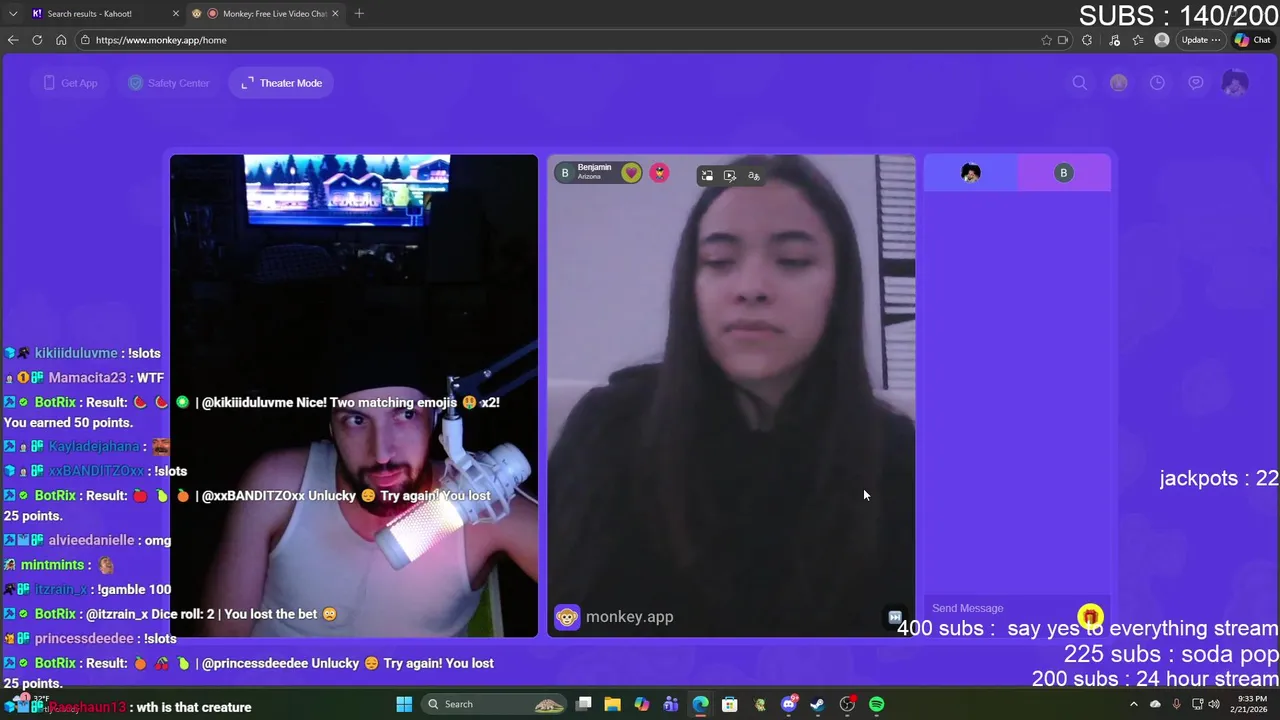This screenshot has height=720, width=1280.
Task: Click the browser home button
Action: 61,40
